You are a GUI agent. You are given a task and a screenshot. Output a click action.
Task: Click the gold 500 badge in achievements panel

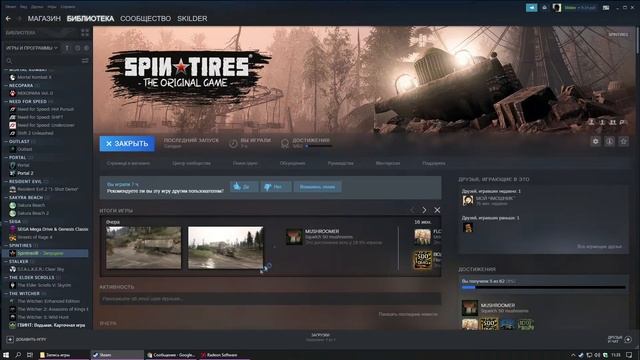(x=489, y=324)
